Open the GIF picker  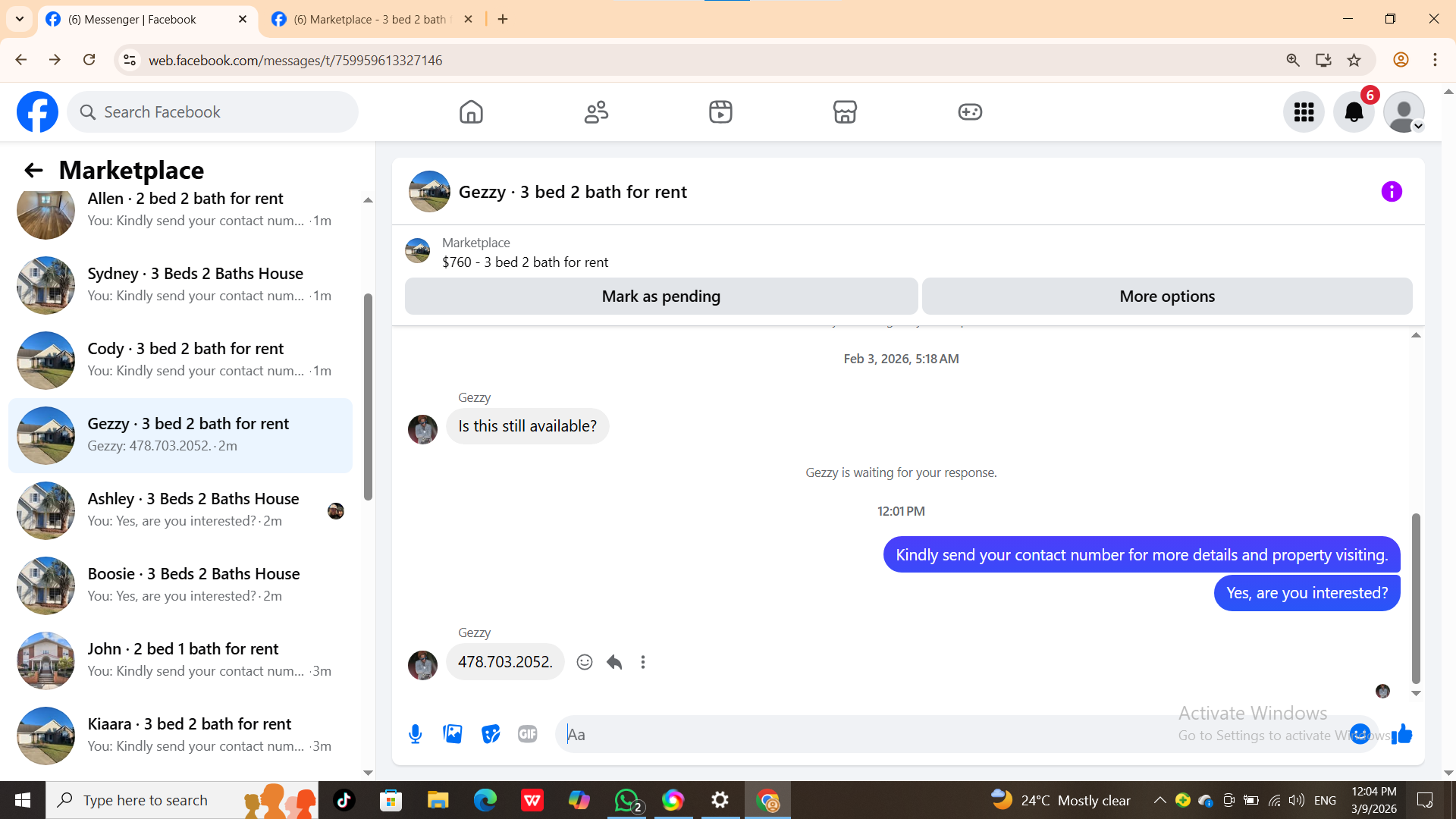(x=528, y=734)
